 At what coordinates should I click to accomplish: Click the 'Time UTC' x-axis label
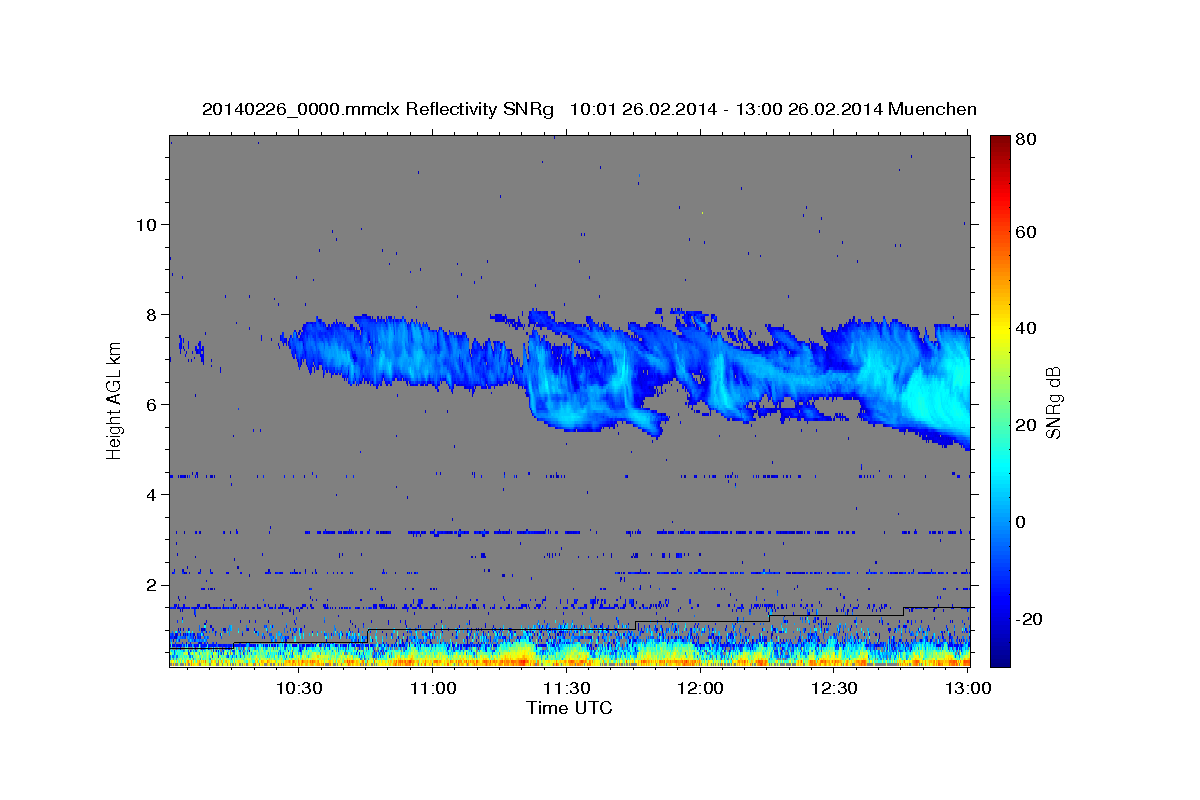(569, 708)
